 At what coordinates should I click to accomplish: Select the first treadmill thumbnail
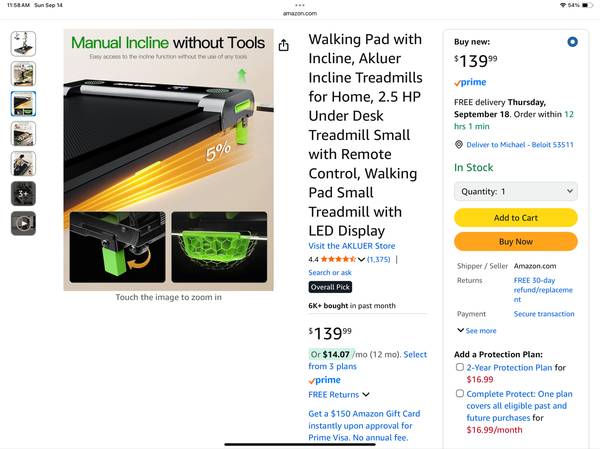tap(23, 44)
